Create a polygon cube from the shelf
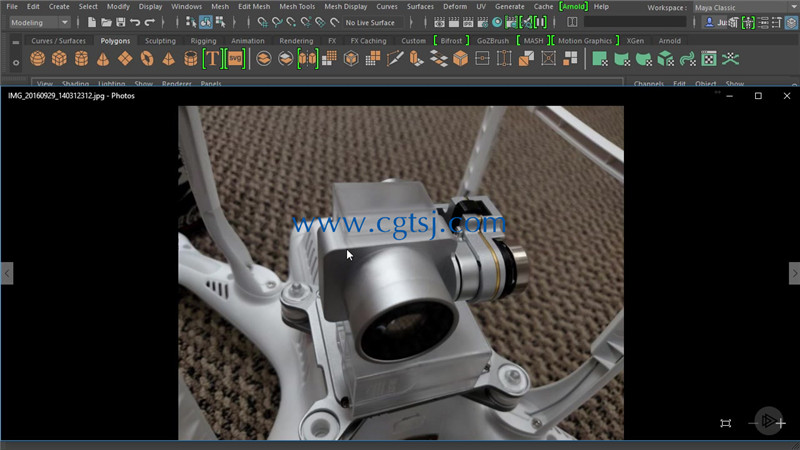Viewport: 800px width, 450px height. point(59,59)
